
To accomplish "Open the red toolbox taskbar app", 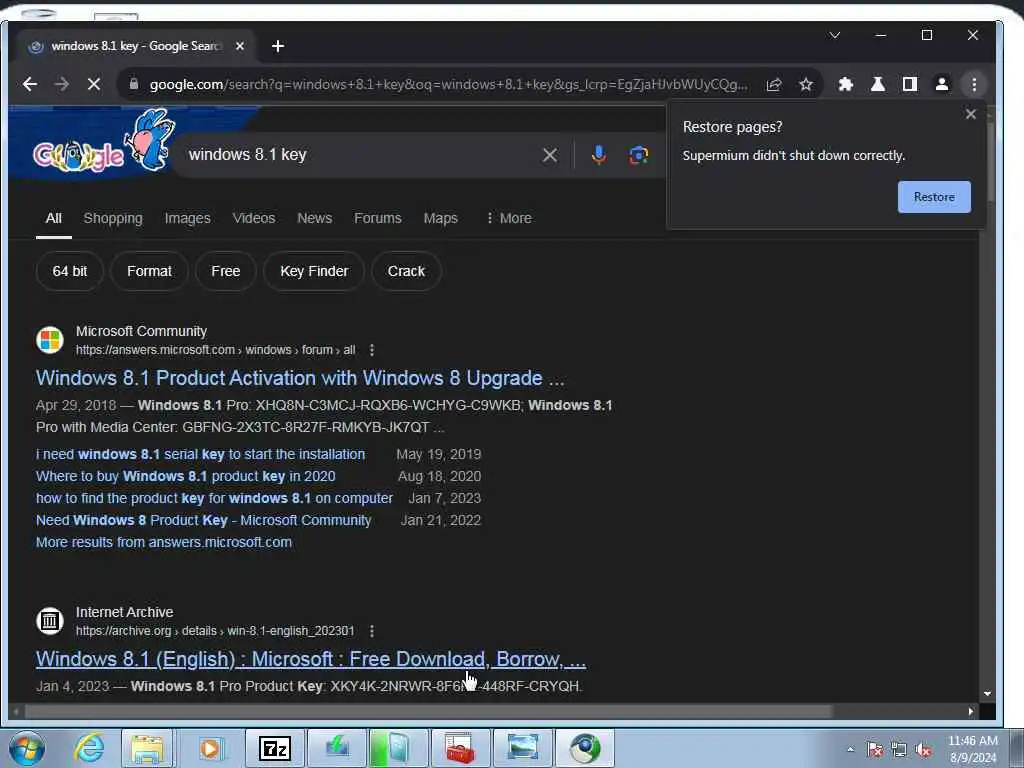I will click(460, 748).
